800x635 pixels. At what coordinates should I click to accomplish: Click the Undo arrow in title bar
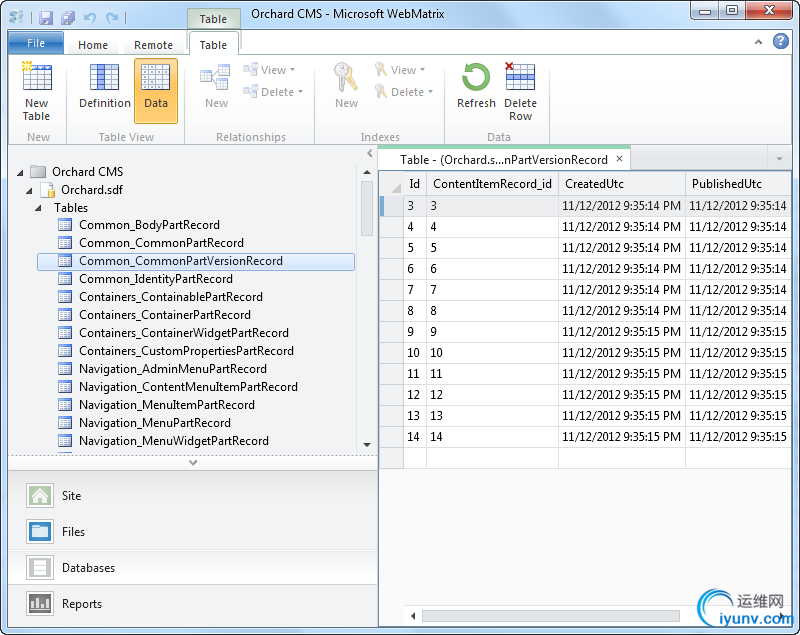pos(90,18)
